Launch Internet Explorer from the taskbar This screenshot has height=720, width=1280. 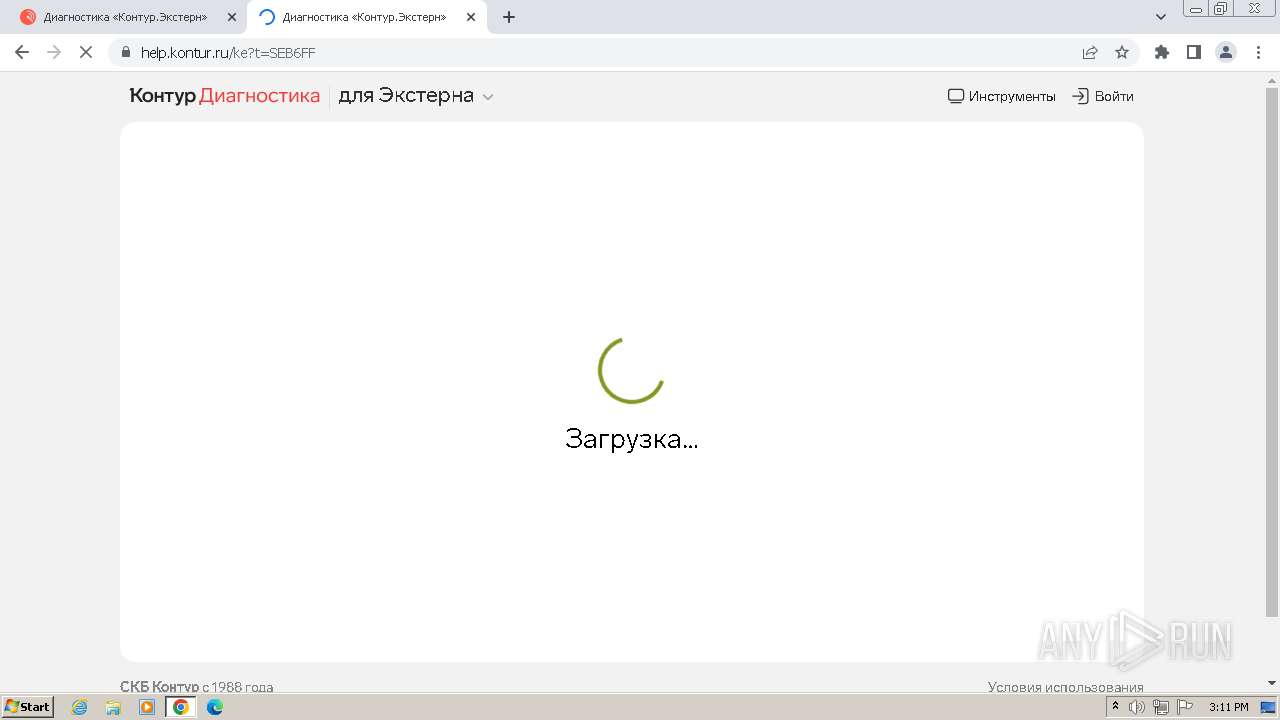click(x=80, y=707)
